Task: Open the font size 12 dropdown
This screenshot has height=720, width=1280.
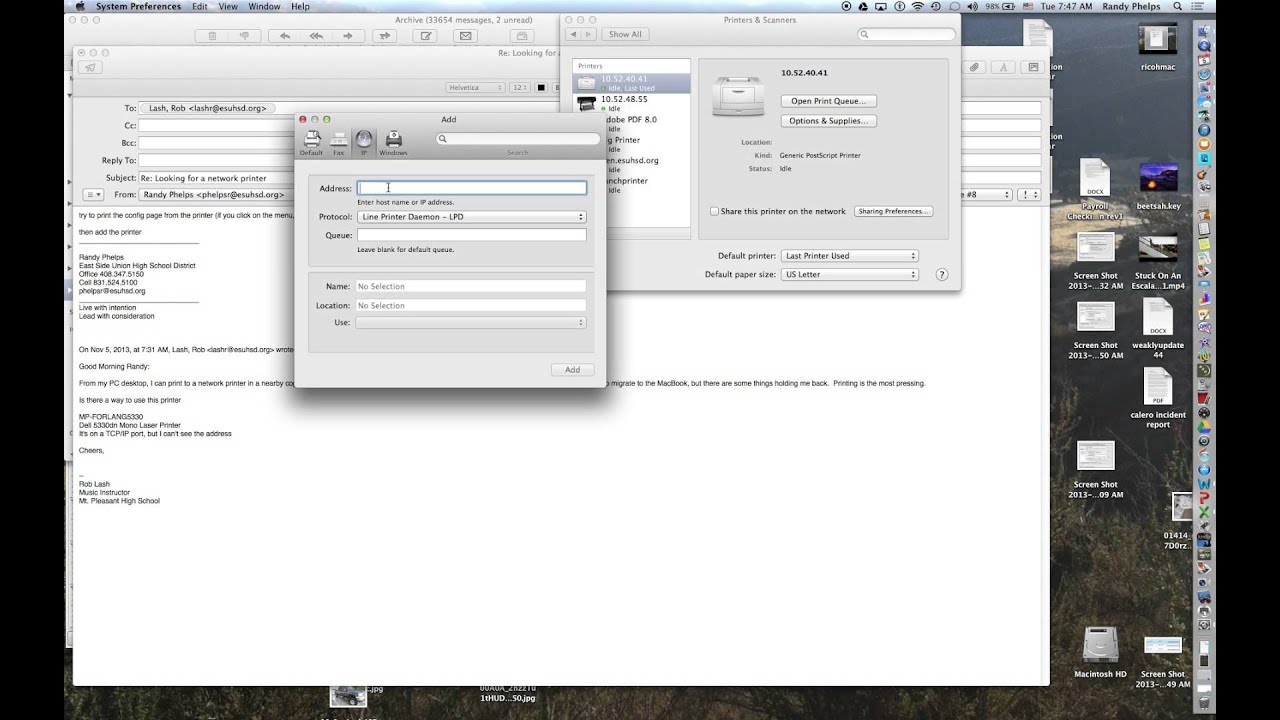Action: click(520, 88)
